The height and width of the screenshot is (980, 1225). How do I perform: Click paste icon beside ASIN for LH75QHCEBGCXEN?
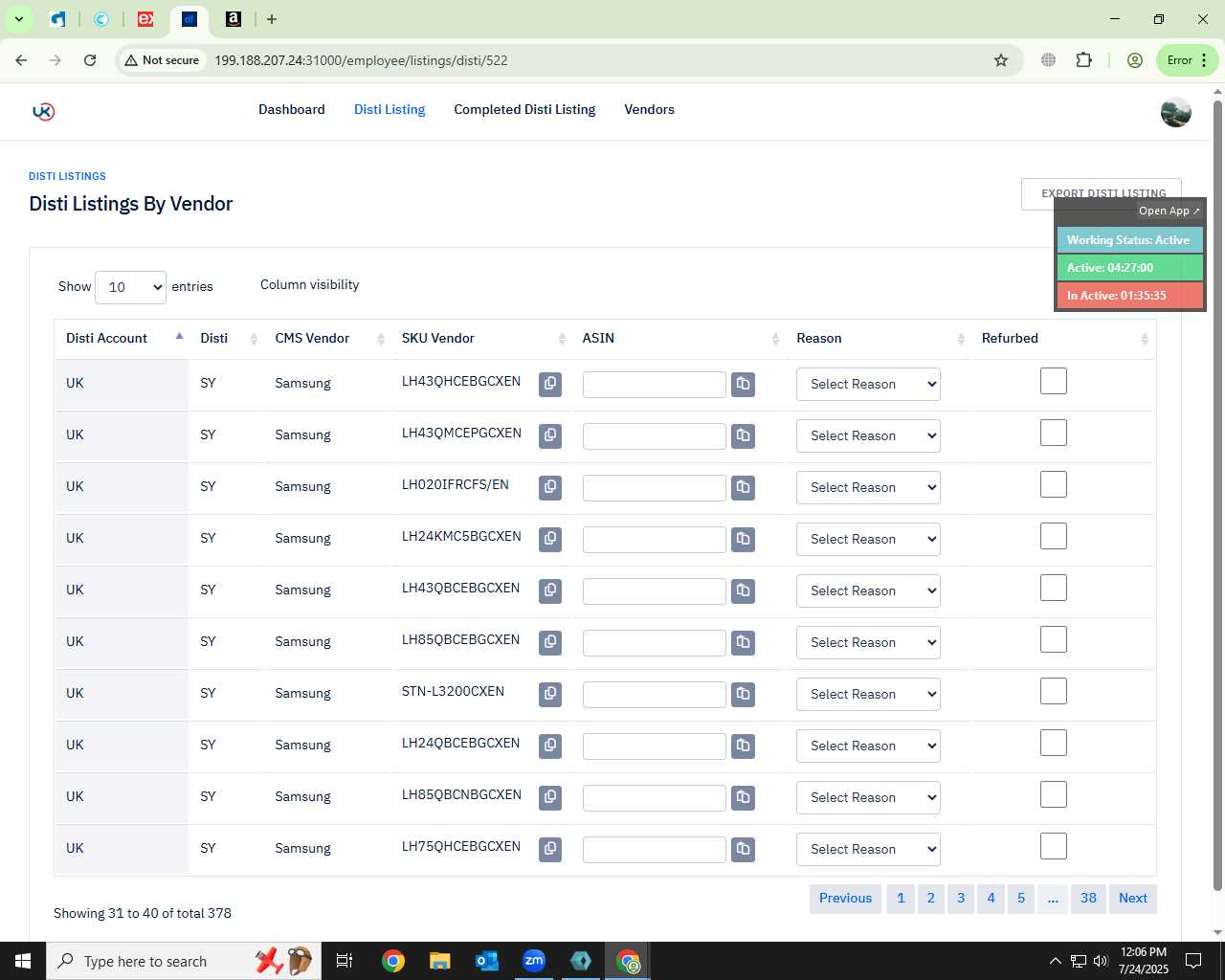743,849
